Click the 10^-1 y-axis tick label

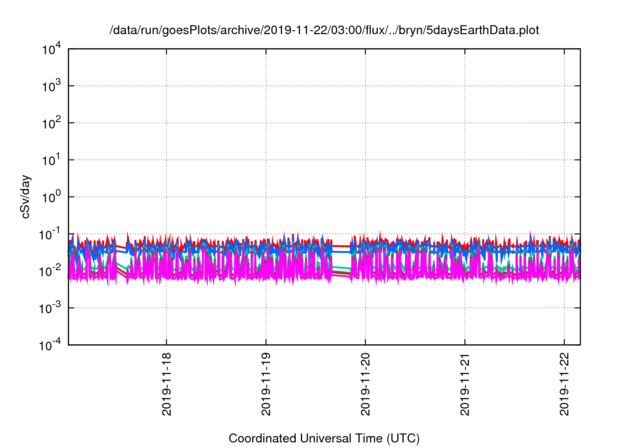51,235
